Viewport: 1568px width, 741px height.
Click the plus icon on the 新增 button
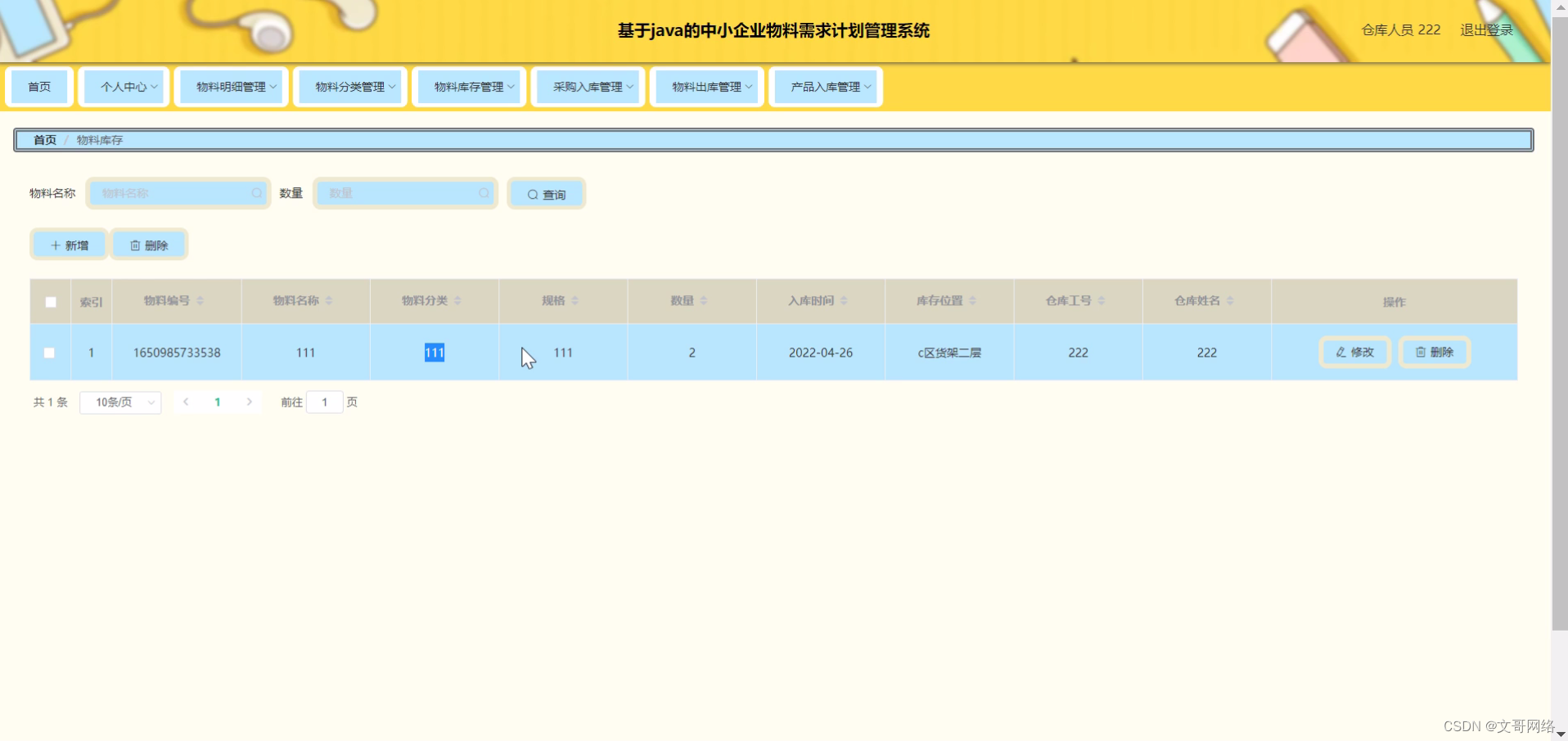(x=55, y=245)
